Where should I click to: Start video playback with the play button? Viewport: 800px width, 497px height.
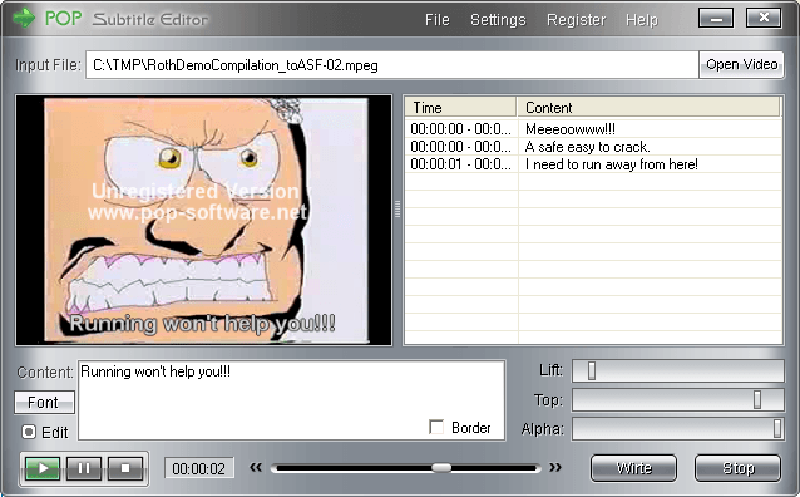43,468
